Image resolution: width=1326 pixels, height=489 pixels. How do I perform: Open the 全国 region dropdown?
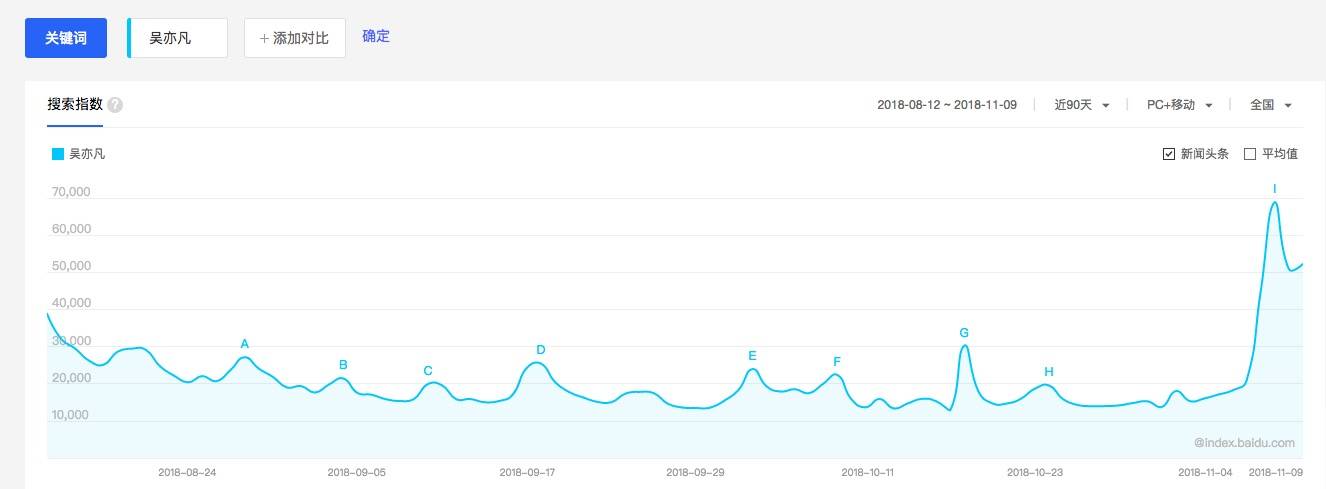pyautogui.click(x=1271, y=105)
